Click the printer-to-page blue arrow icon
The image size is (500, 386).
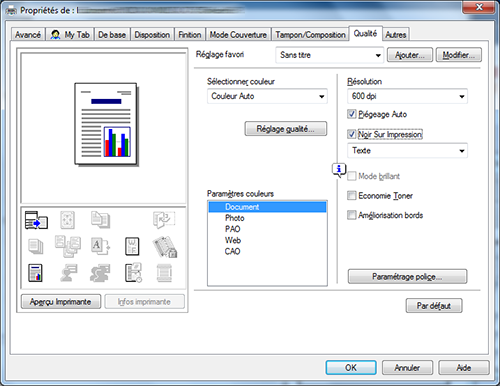click(x=36, y=220)
